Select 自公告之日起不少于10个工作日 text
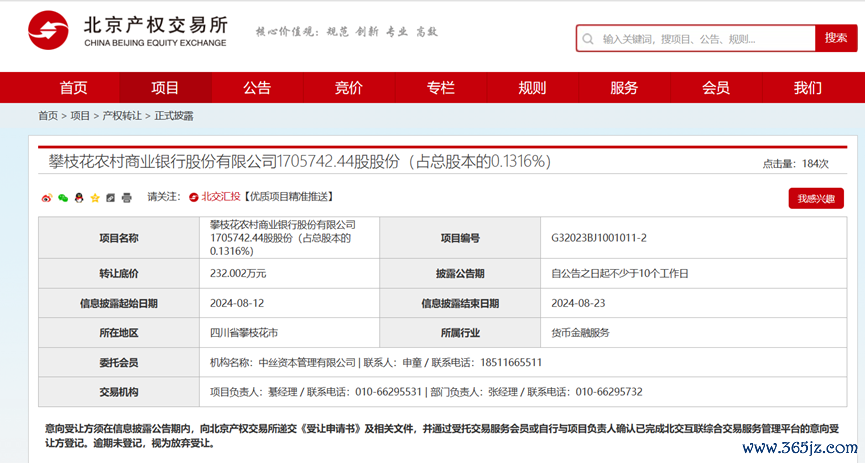This screenshot has height=463, width=865. click(x=620, y=273)
